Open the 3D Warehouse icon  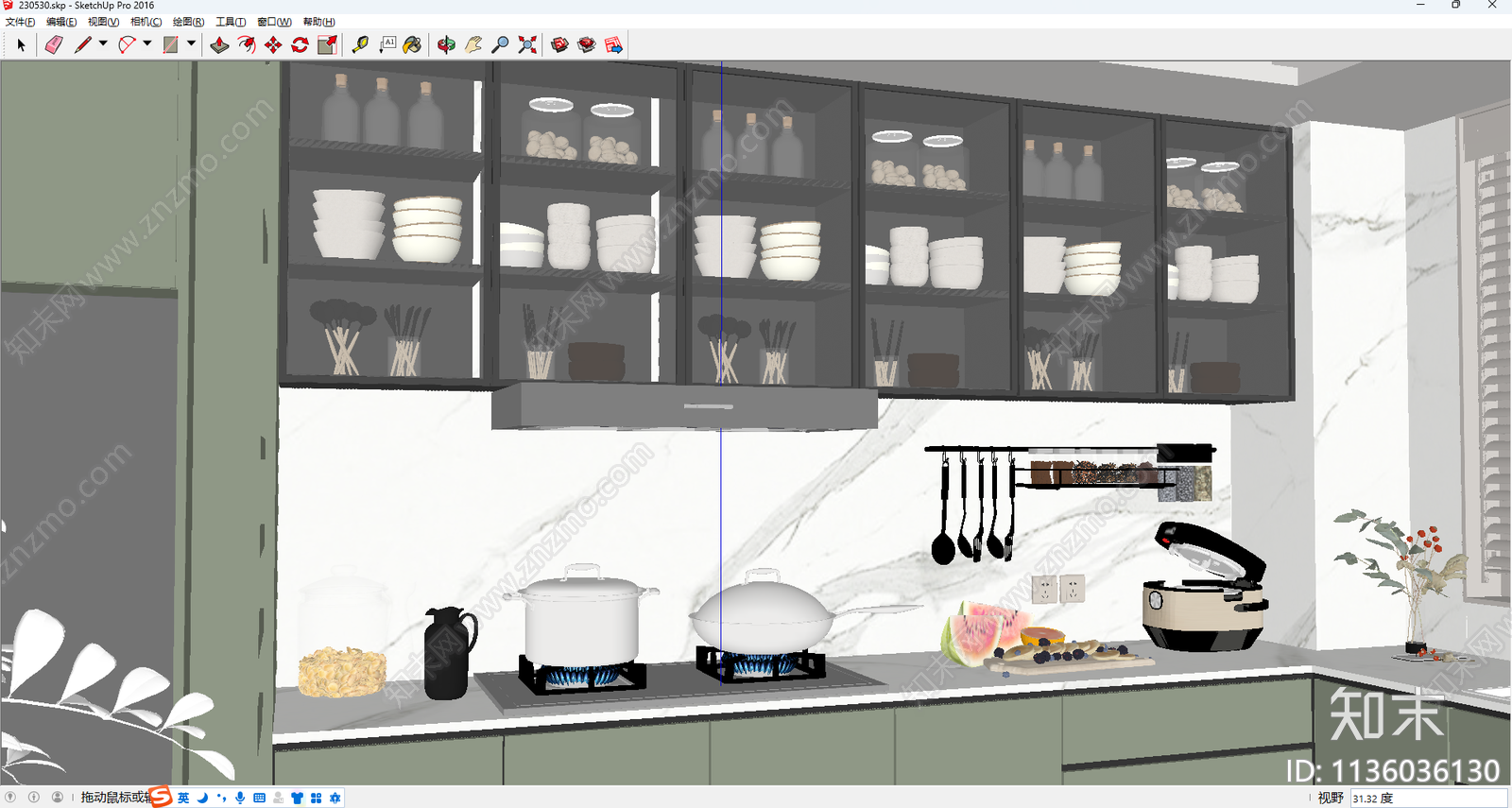click(x=559, y=44)
